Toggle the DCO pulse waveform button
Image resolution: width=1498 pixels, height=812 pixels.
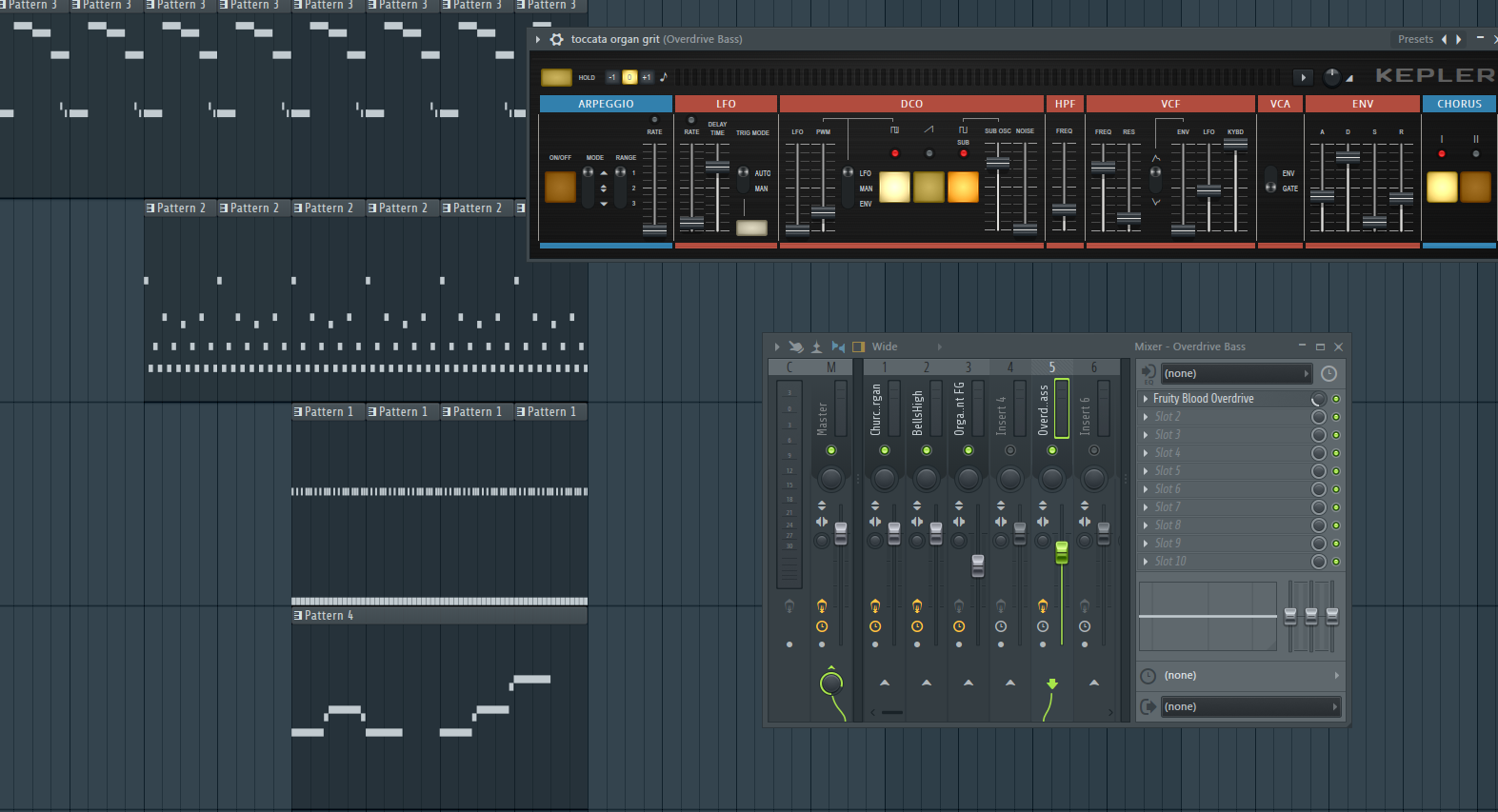click(x=894, y=187)
